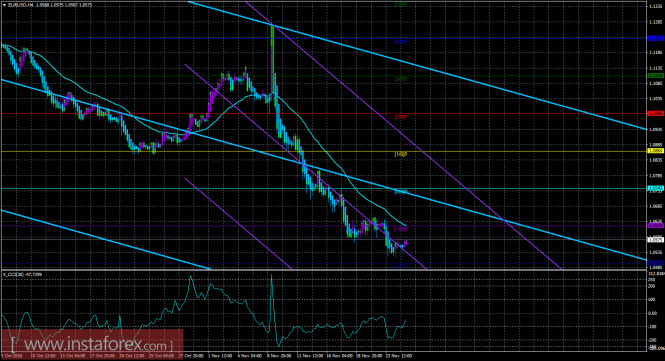Click the CCI indicator spike peak in the lower panel

click(x=271, y=276)
